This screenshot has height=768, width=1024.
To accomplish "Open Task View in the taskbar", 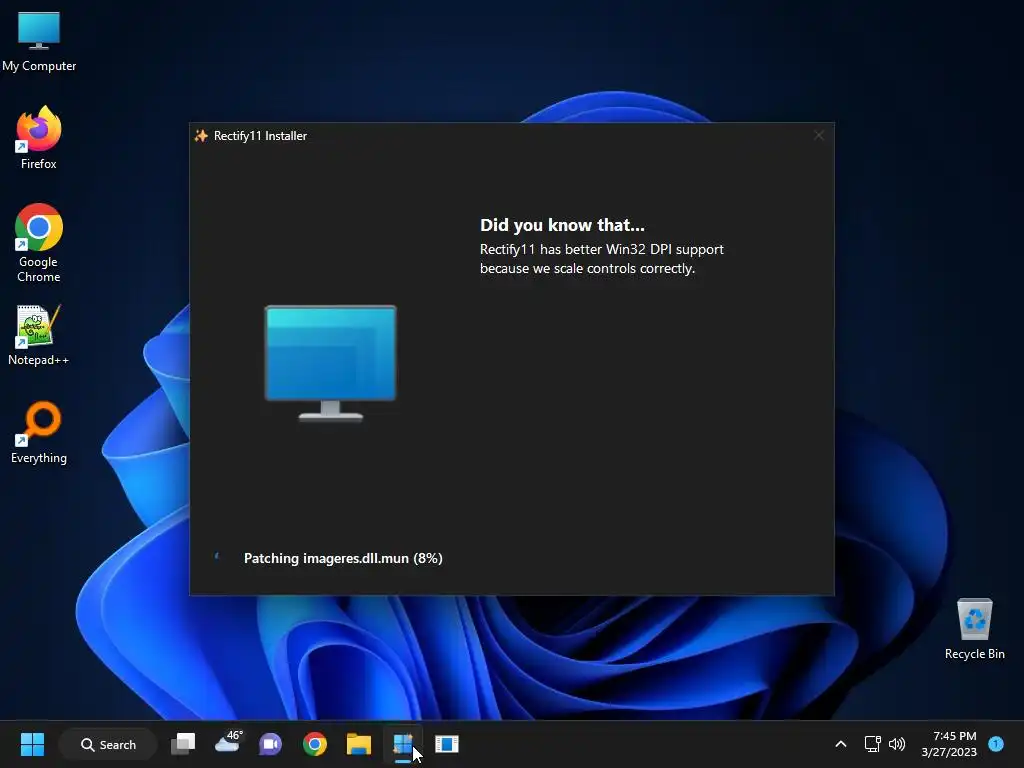I will tap(183, 744).
